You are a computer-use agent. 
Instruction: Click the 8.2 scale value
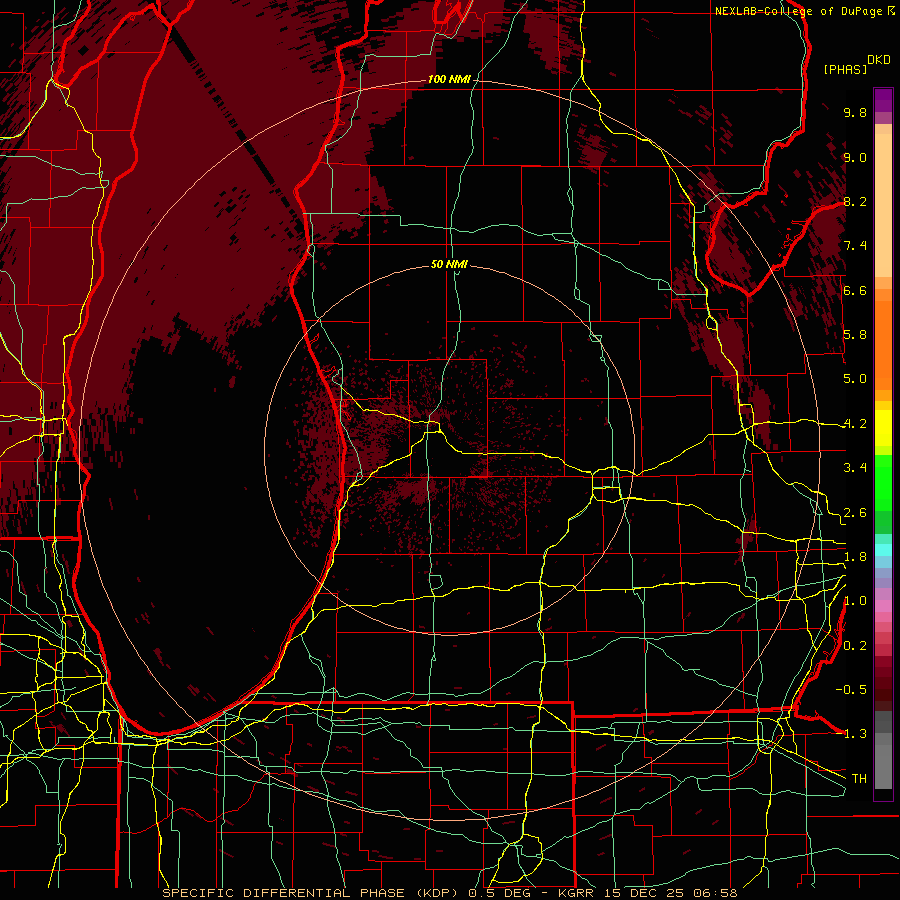pos(855,201)
